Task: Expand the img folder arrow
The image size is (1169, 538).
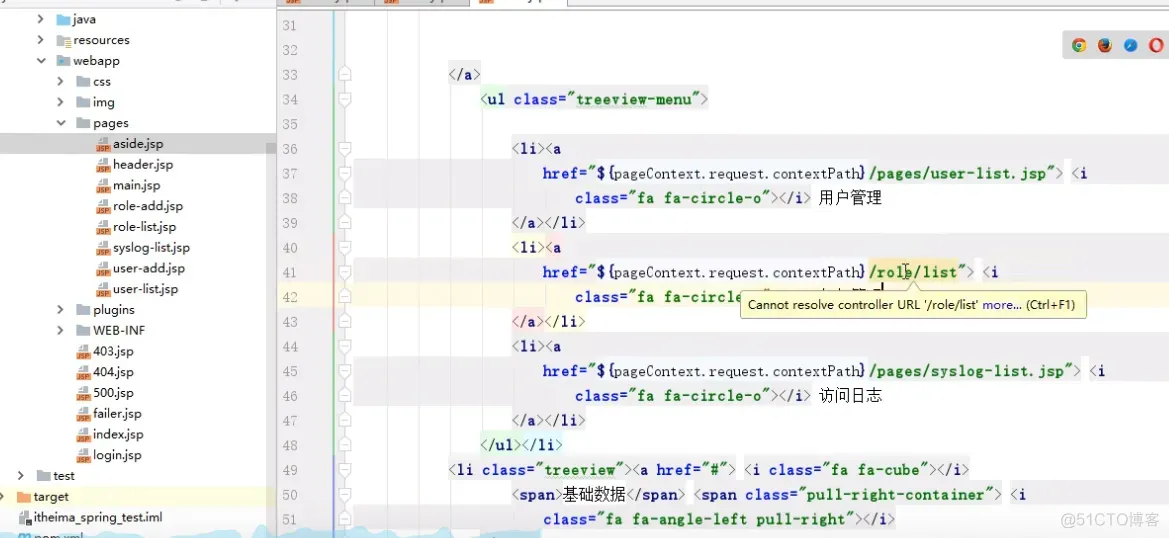Action: [x=60, y=103]
